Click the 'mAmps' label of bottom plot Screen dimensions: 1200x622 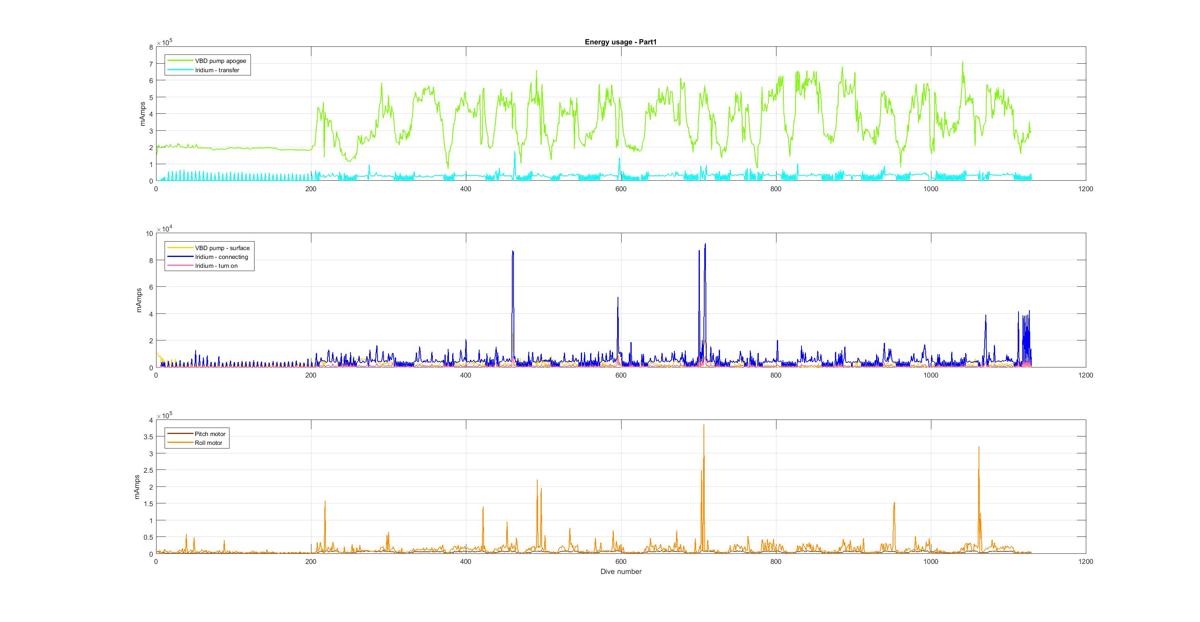pos(137,487)
